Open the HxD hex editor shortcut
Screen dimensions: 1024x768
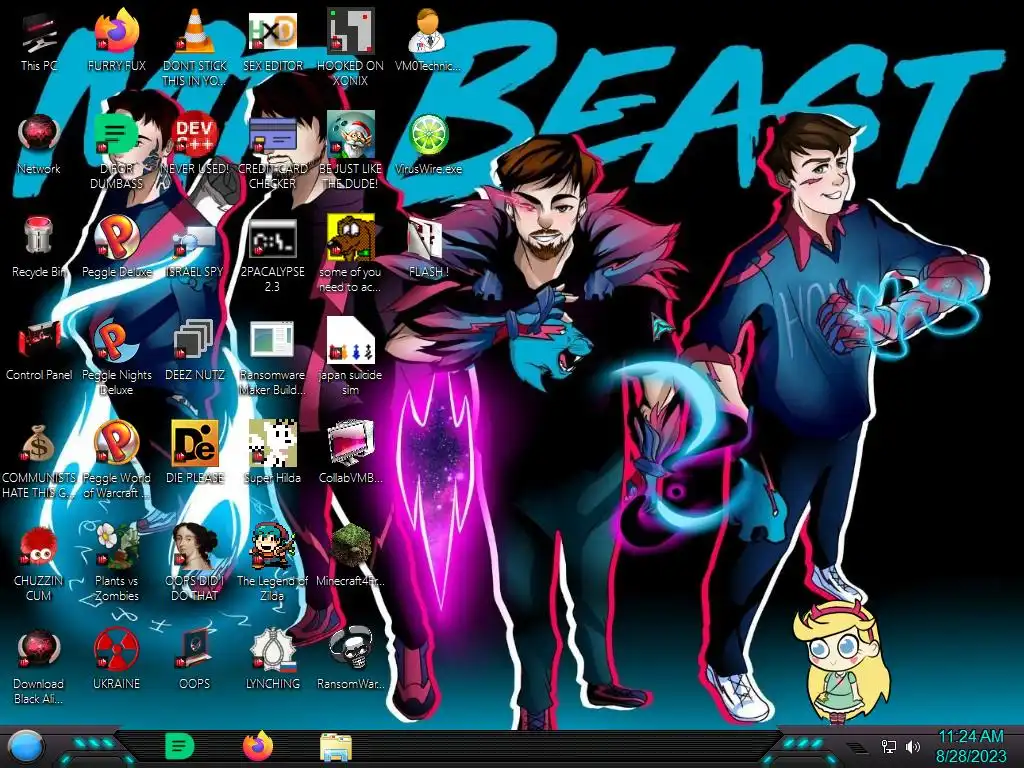(272, 31)
